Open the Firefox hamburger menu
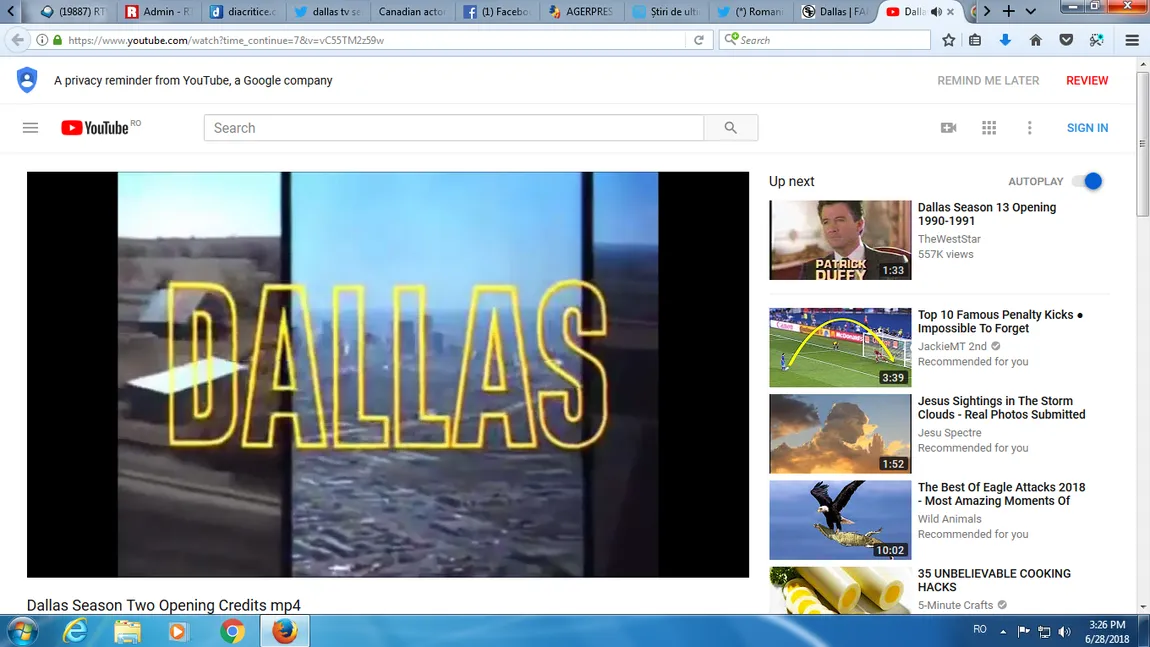 (1132, 40)
